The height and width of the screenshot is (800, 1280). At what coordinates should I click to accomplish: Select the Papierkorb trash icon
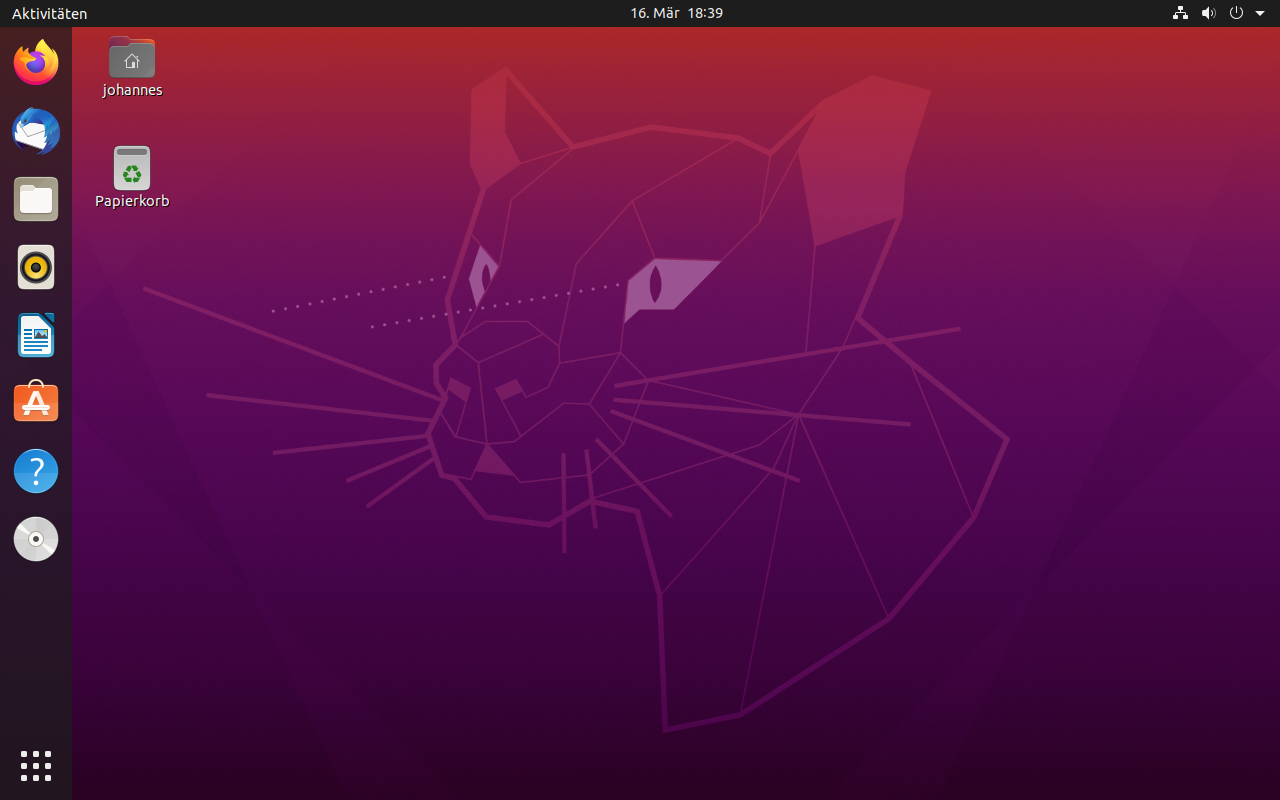pos(132,168)
